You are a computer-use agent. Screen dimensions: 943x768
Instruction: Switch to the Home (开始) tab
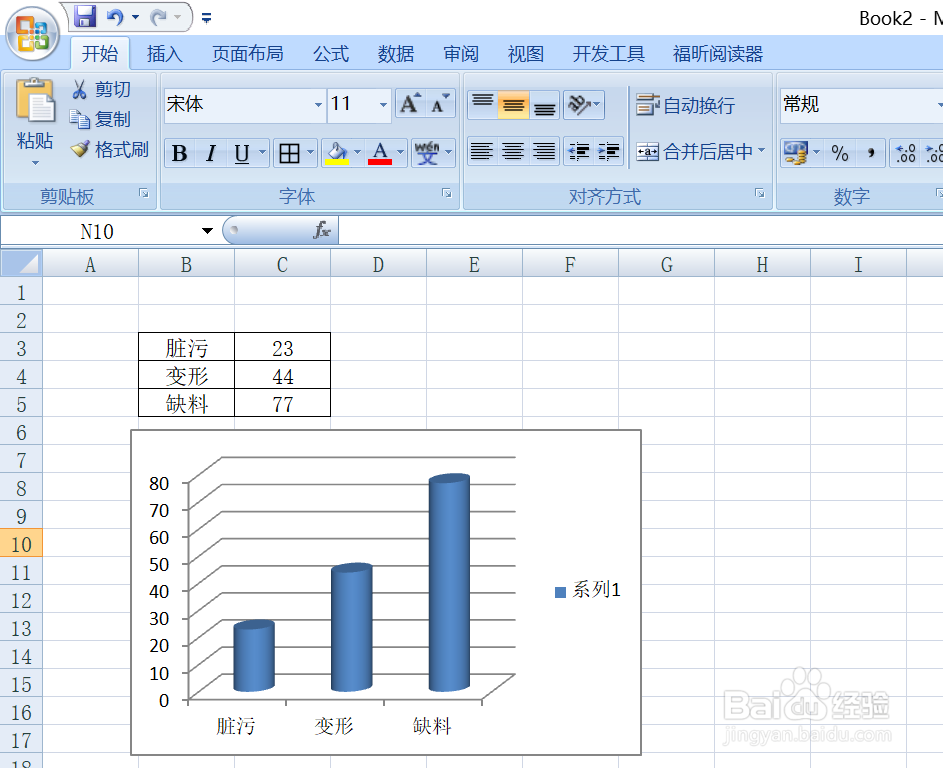point(100,54)
